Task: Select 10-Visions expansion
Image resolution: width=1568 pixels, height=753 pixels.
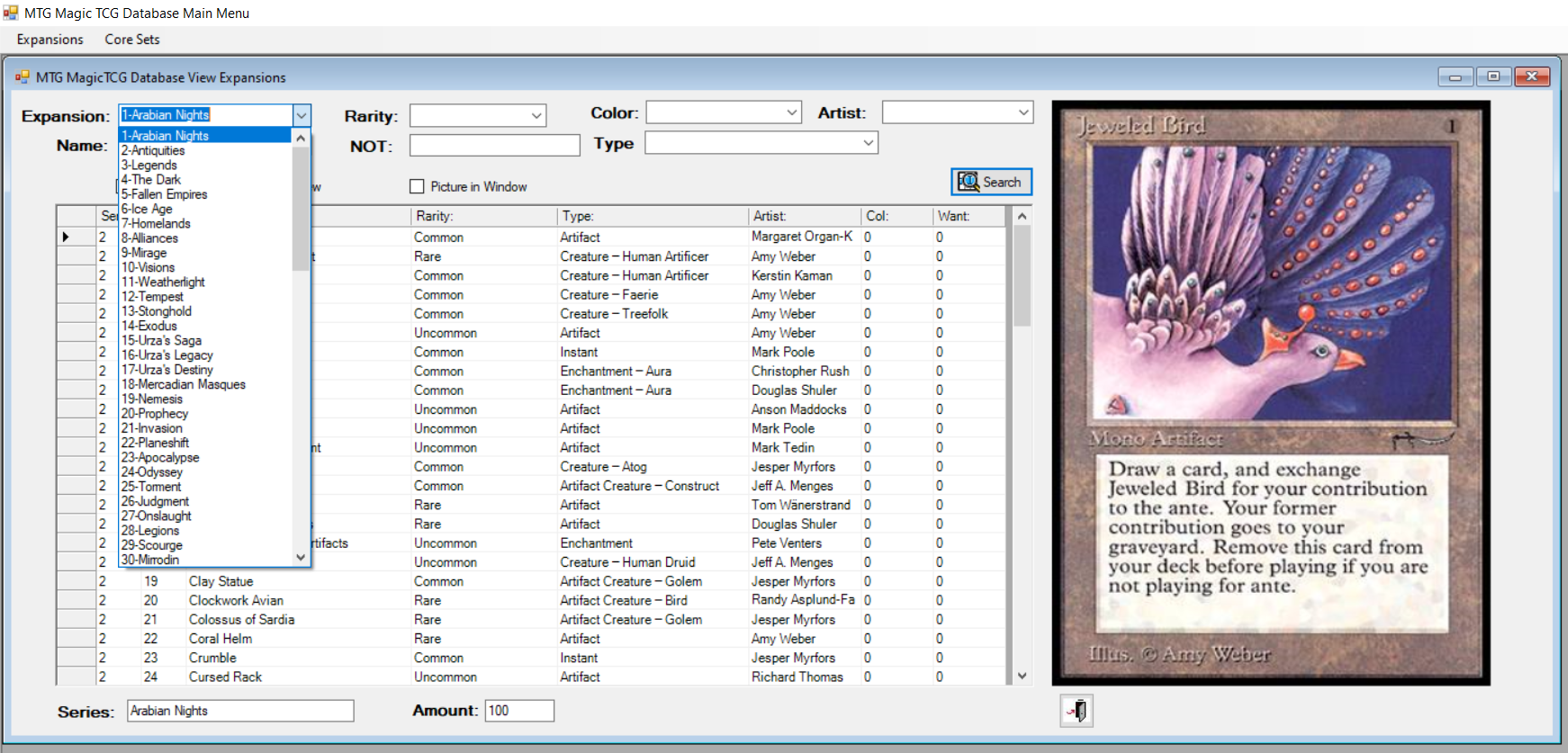Action: [x=206, y=267]
